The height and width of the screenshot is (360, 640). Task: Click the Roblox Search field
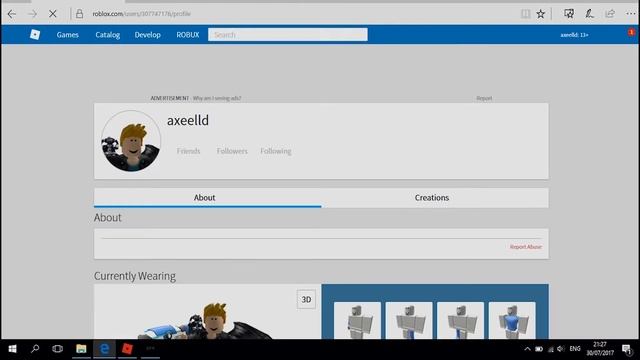pyautogui.click(x=288, y=35)
